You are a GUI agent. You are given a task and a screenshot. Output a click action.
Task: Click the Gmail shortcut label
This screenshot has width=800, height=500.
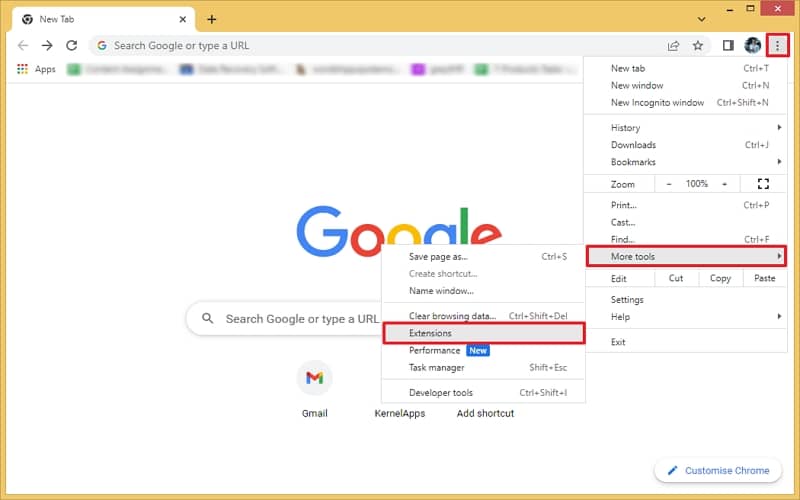pos(314,413)
